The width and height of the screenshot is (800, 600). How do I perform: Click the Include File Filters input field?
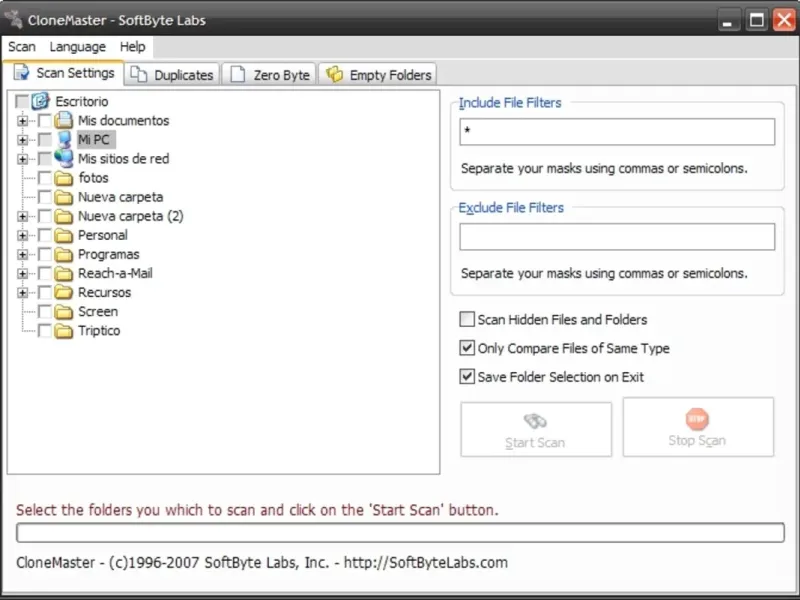coord(617,132)
